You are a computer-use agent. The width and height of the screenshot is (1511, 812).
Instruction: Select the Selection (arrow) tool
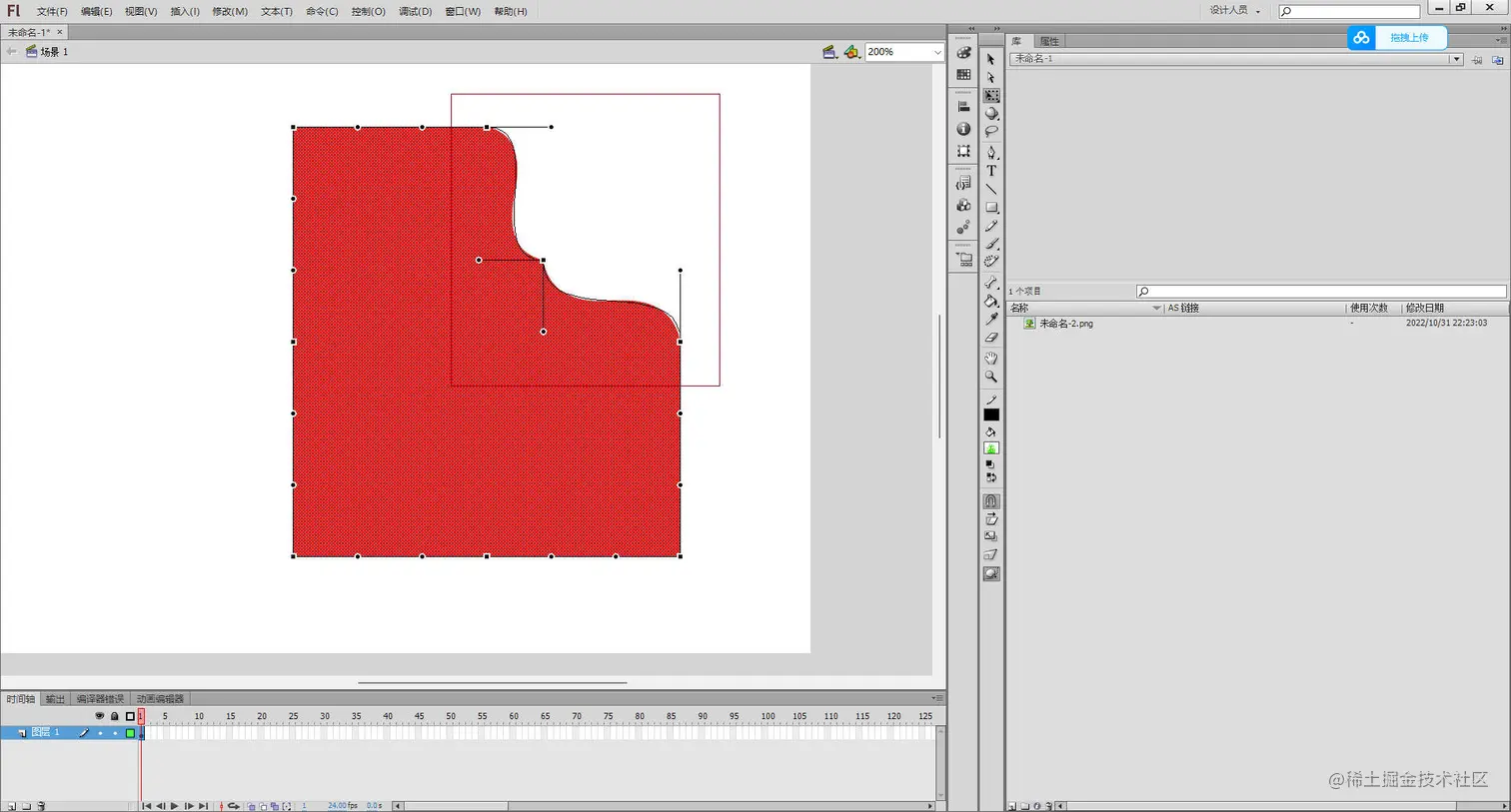990,60
